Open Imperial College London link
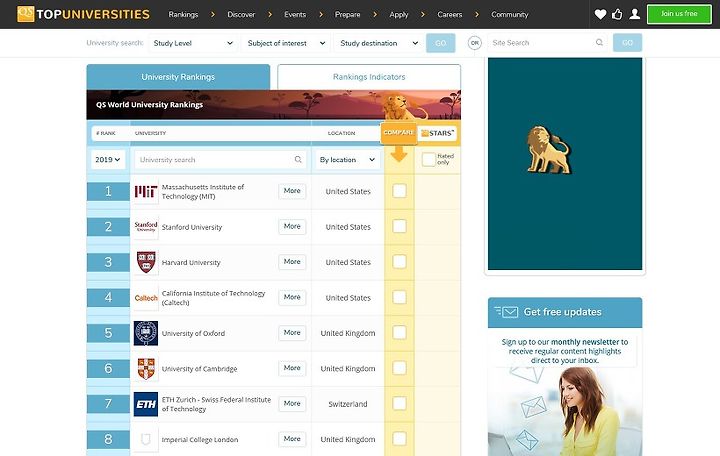720x456 pixels. [200, 439]
